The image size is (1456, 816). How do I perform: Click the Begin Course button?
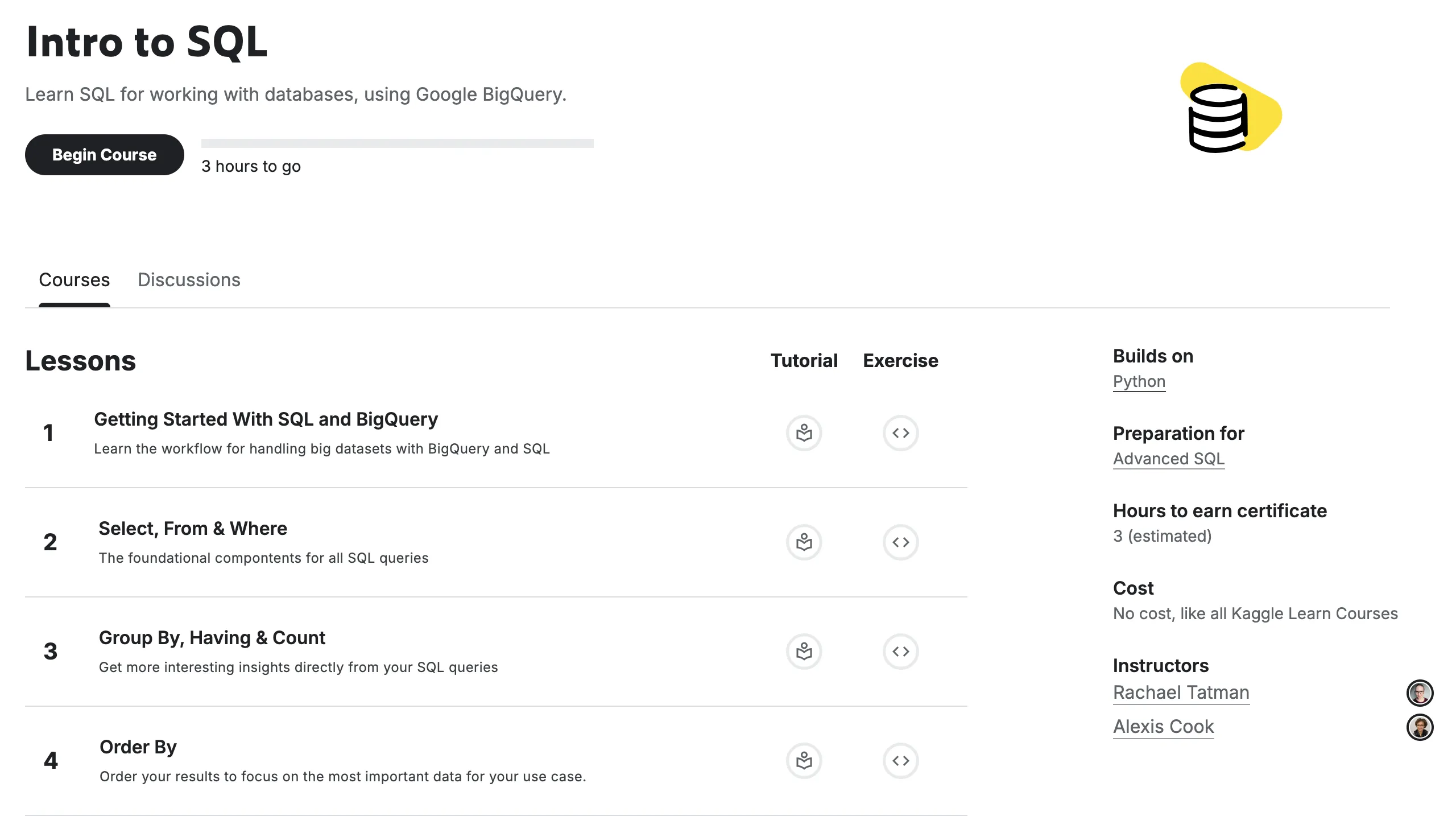(x=104, y=154)
